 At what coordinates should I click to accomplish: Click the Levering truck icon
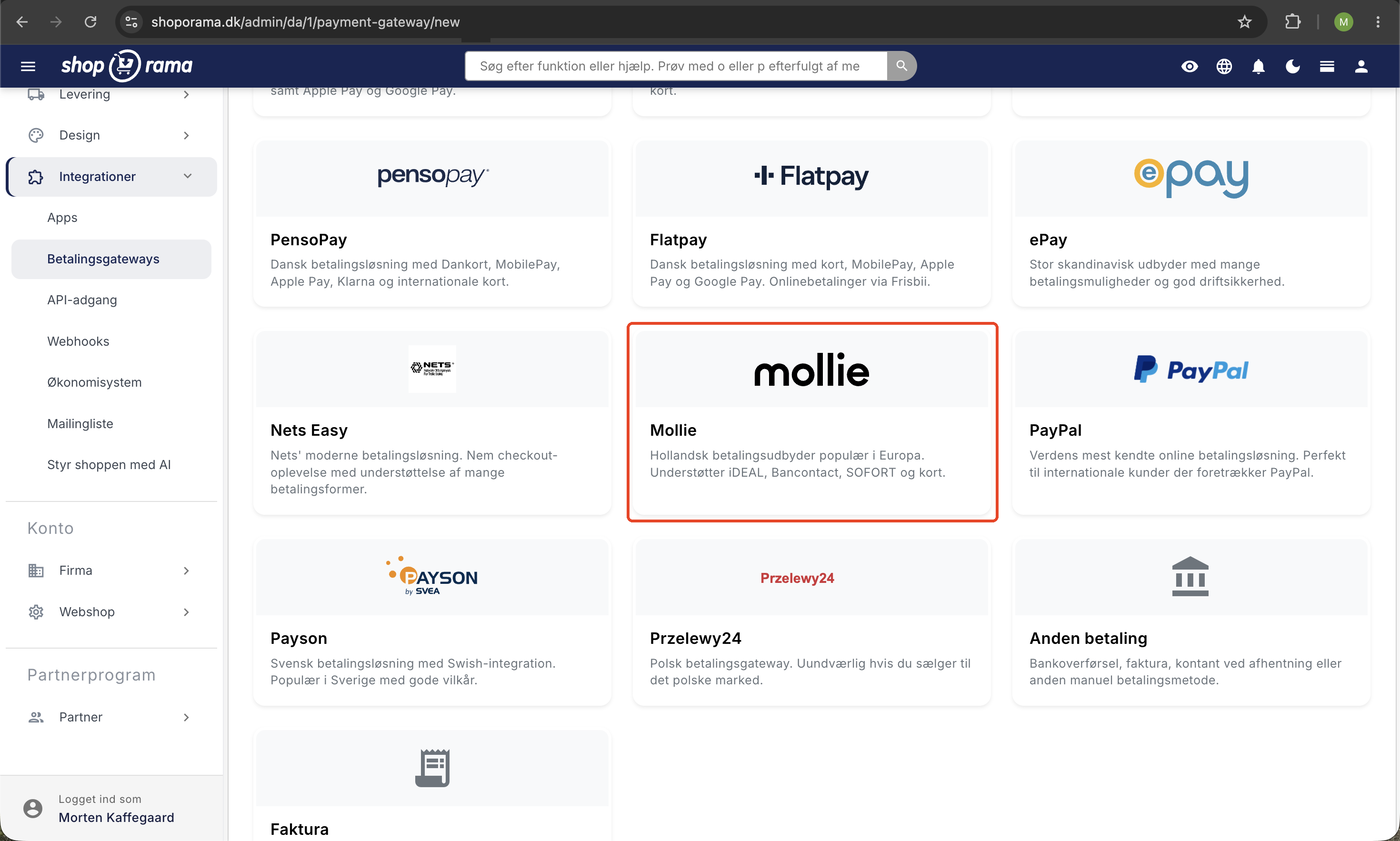pyautogui.click(x=36, y=94)
